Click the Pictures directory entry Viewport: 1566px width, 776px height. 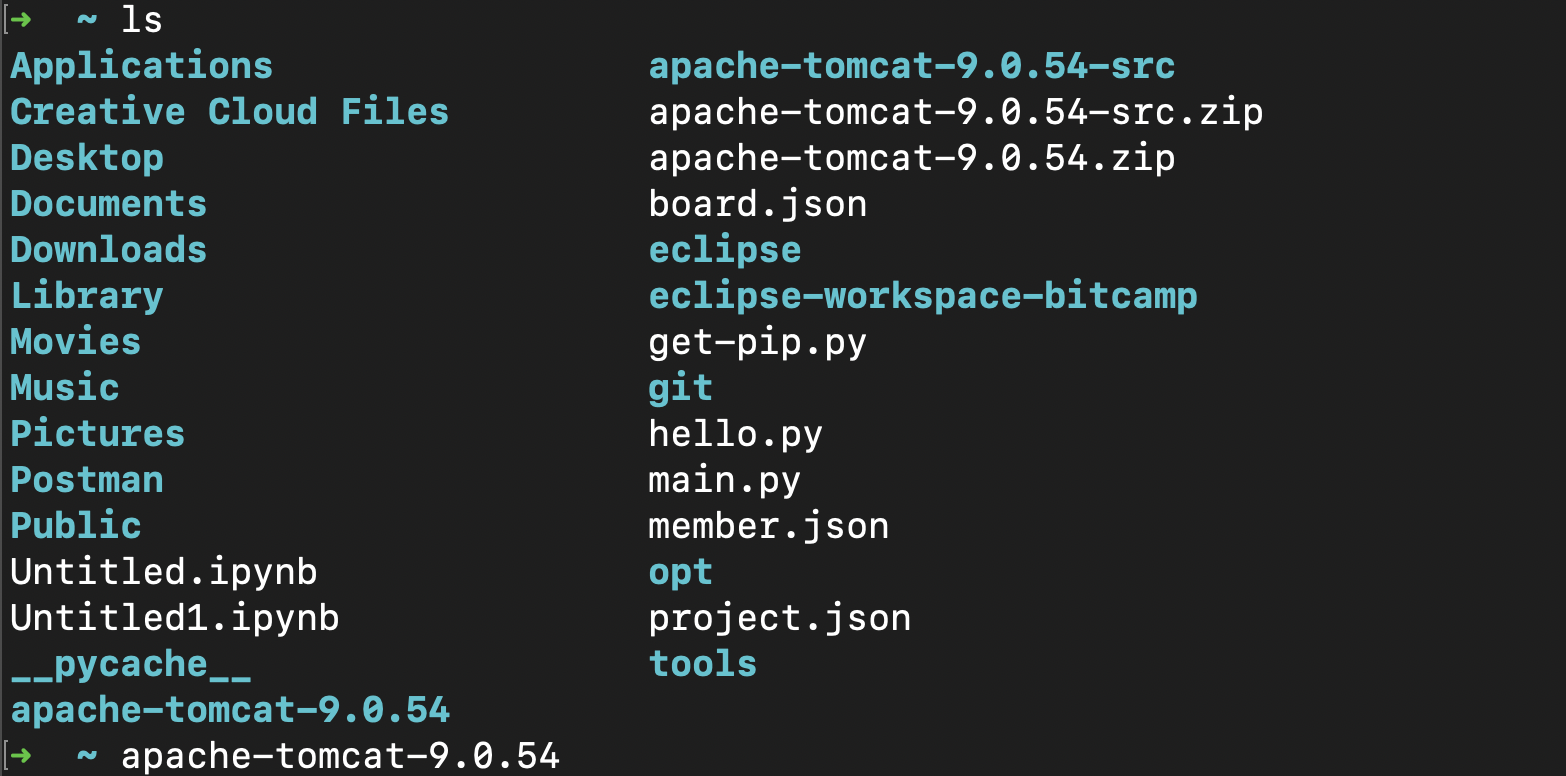tap(97, 434)
